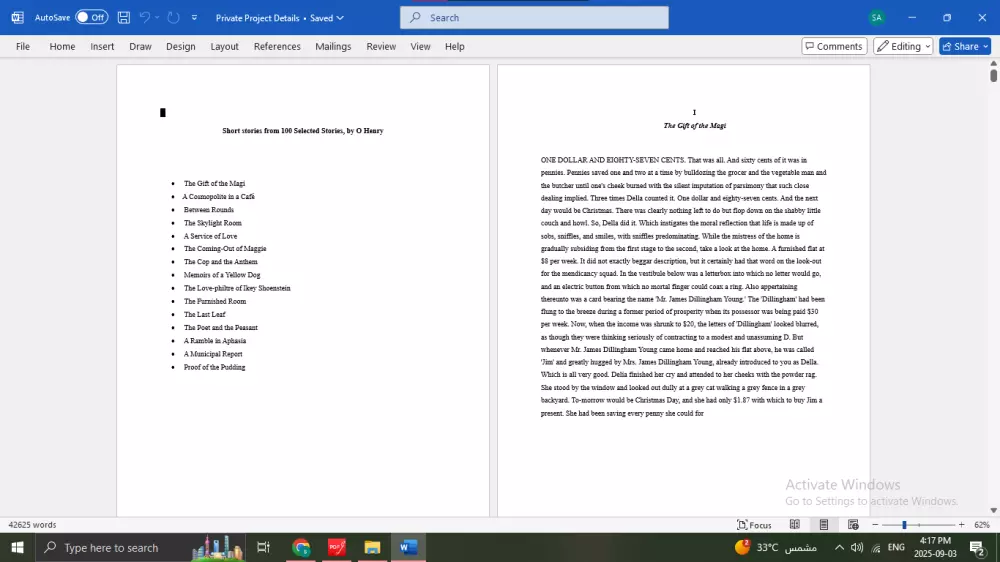The image size is (1000, 562).
Task: Click 'The Gift of the Magi' list item
Action: (x=214, y=183)
